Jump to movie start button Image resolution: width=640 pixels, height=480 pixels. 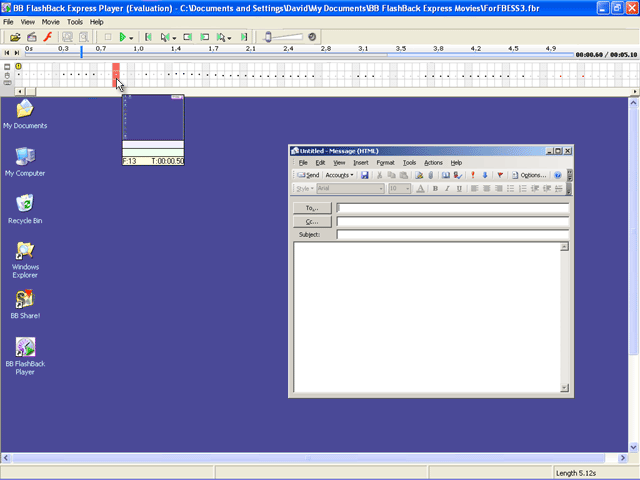[x=148, y=37]
